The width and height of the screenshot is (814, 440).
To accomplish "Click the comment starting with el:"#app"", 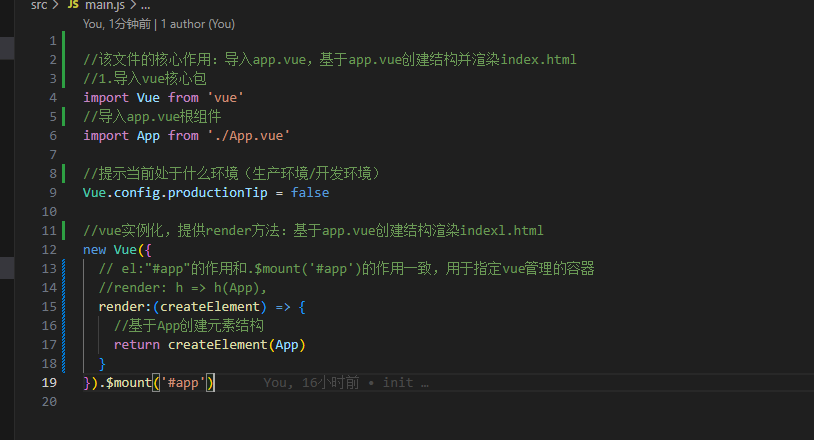I will coord(346,269).
